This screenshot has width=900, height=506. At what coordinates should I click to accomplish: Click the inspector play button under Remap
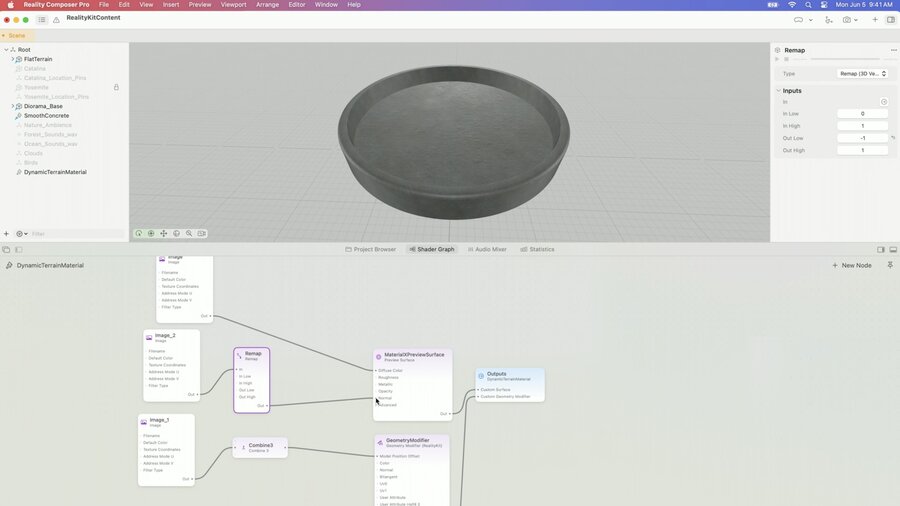tap(777, 59)
